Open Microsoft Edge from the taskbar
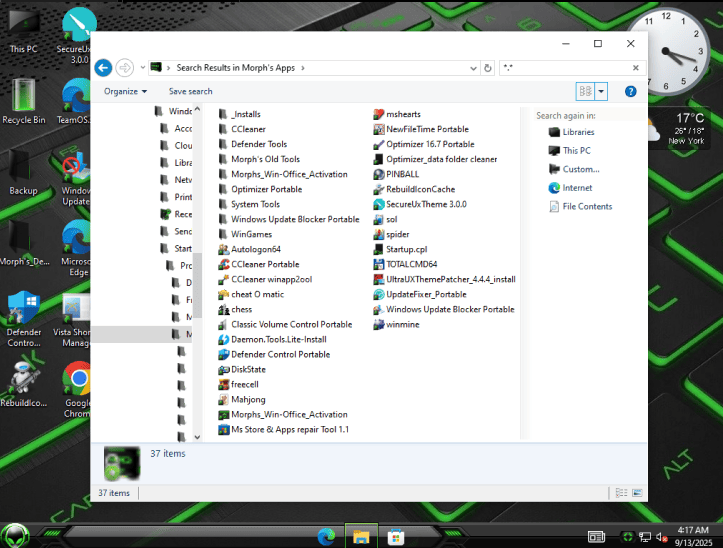The image size is (723, 548). (x=327, y=537)
